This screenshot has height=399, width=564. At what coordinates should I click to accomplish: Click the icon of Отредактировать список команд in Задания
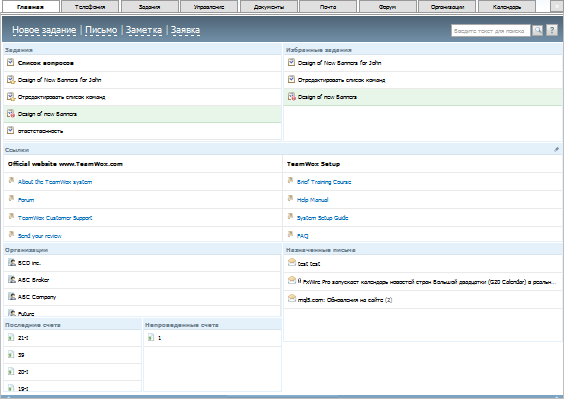[x=11, y=96]
